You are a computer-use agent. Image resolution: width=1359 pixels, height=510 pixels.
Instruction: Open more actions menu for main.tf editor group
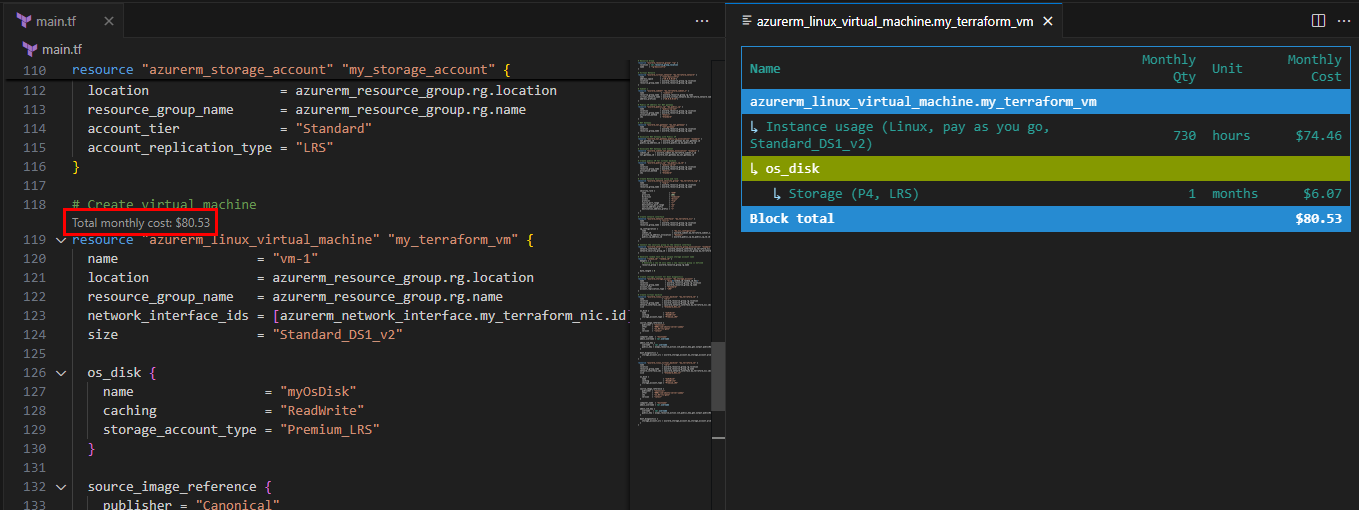coord(702,21)
